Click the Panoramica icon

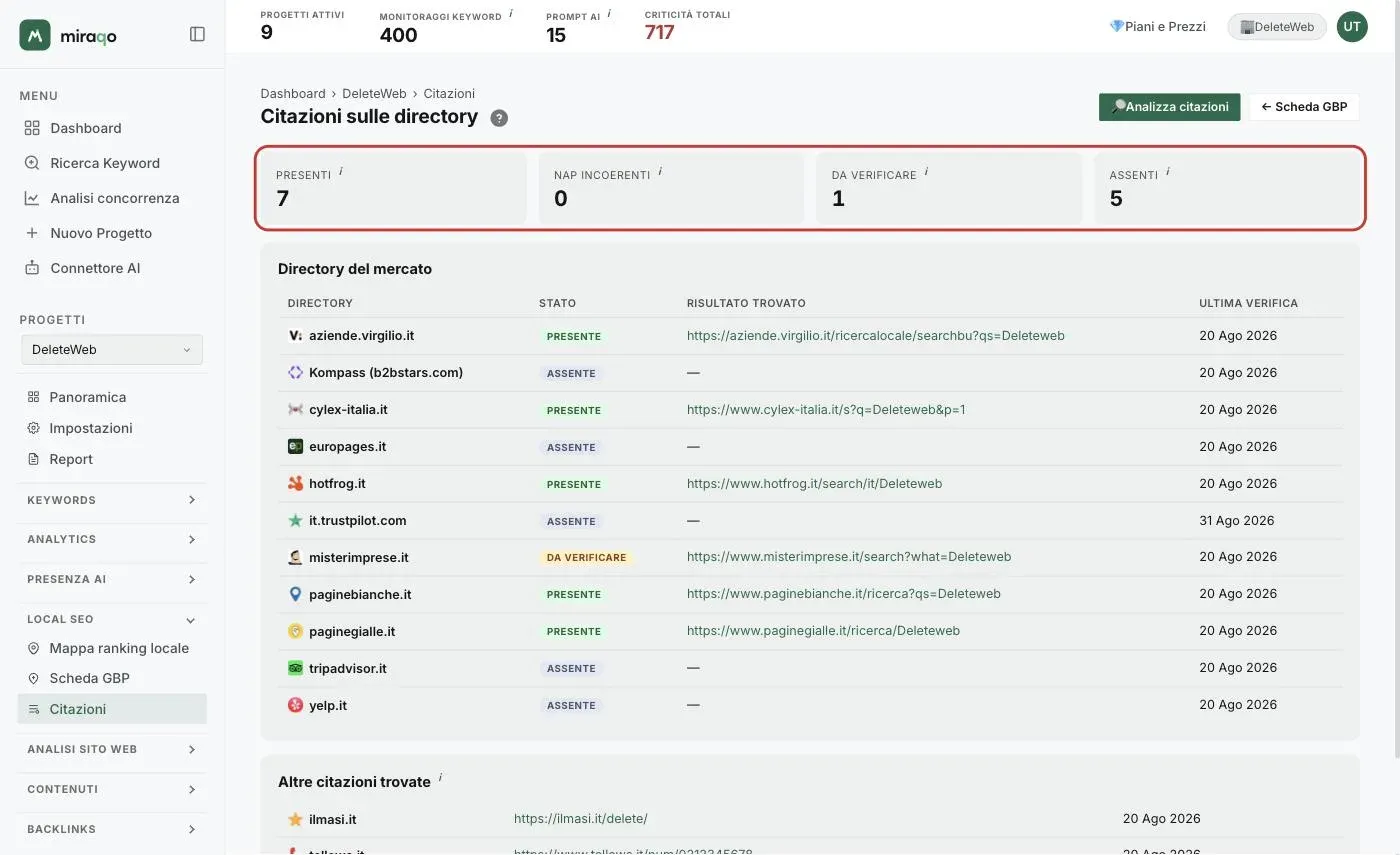coord(33,397)
